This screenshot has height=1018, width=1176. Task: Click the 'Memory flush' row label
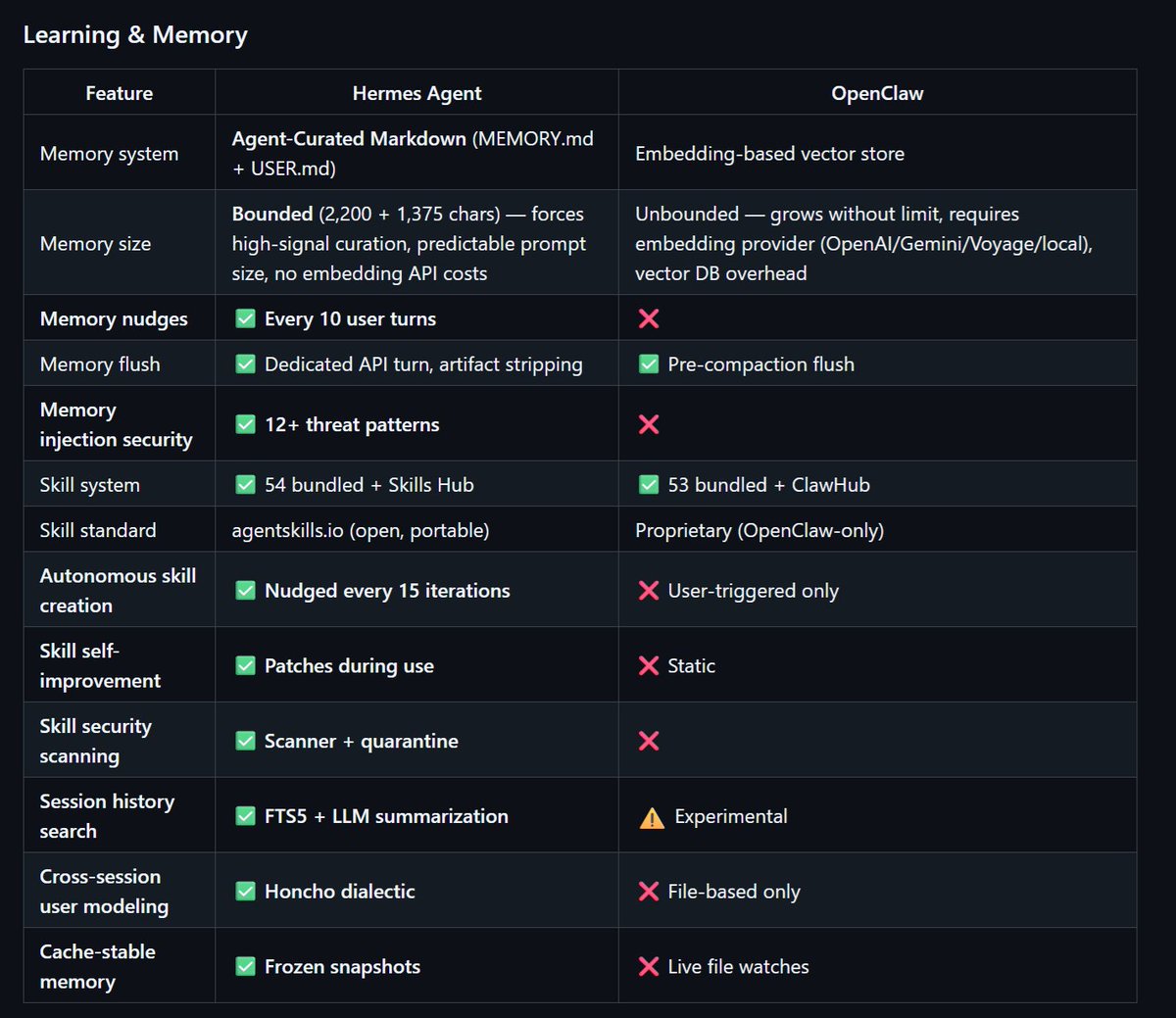[x=100, y=364]
